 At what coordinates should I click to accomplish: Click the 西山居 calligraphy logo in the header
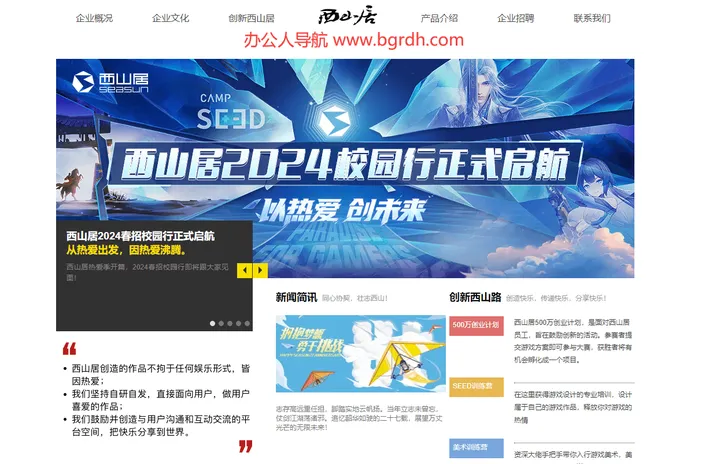(348, 16)
